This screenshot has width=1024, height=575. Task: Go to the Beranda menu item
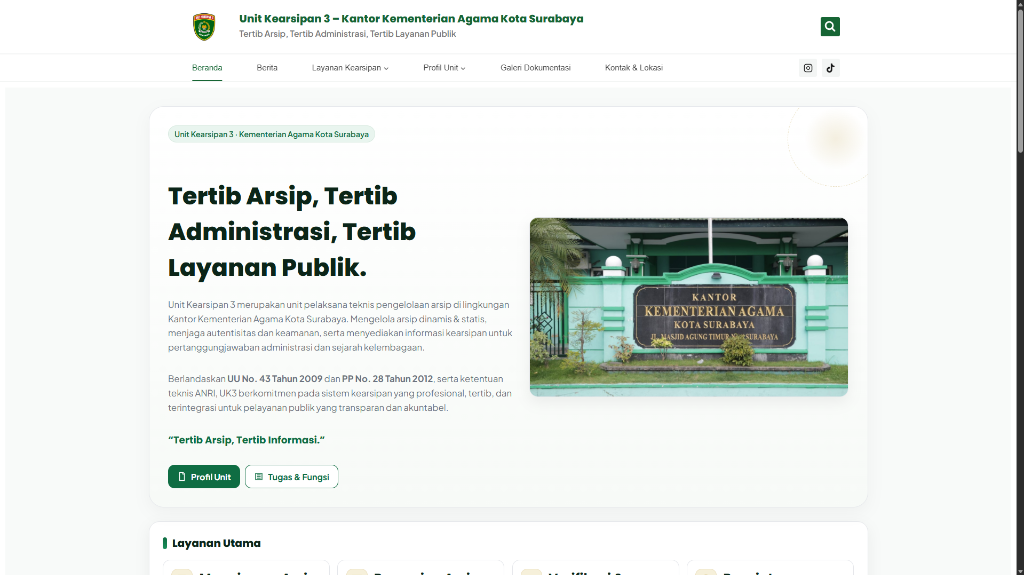pyautogui.click(x=207, y=68)
